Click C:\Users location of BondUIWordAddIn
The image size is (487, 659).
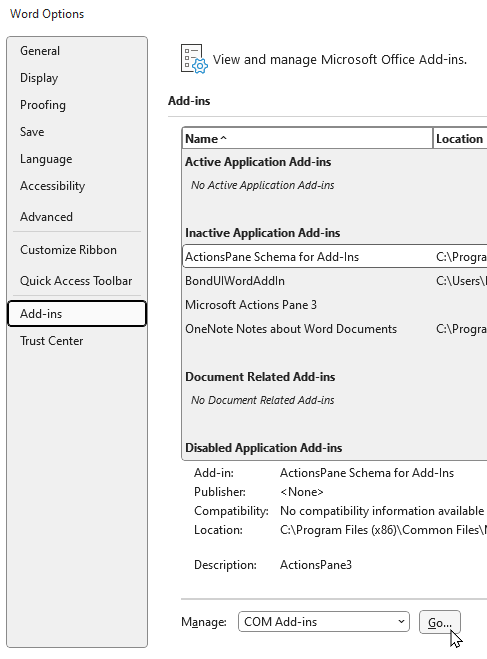click(x=461, y=281)
